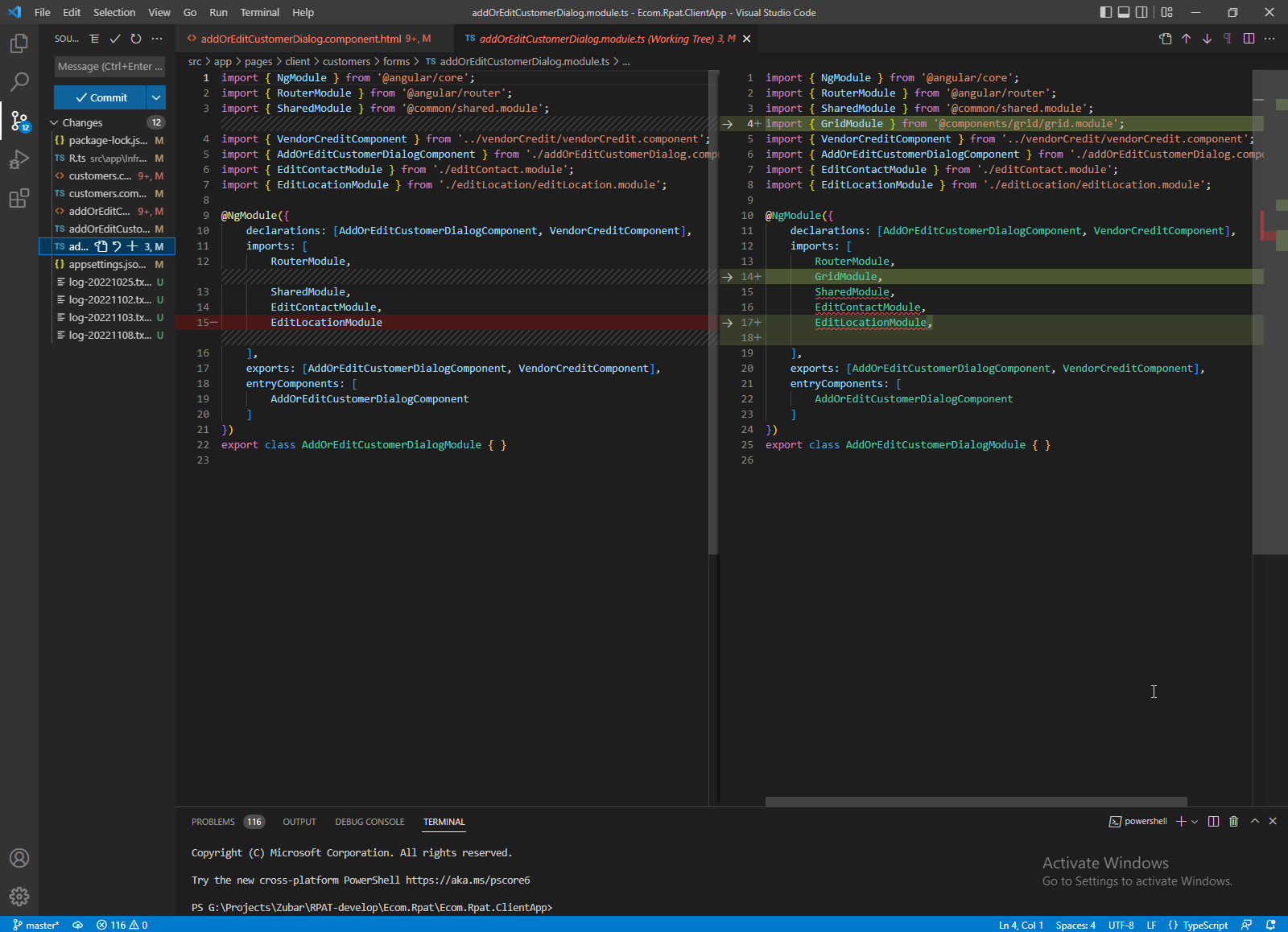This screenshot has height=932, width=1288.
Task: Go to next change using down arrow
Action: click(x=1207, y=39)
